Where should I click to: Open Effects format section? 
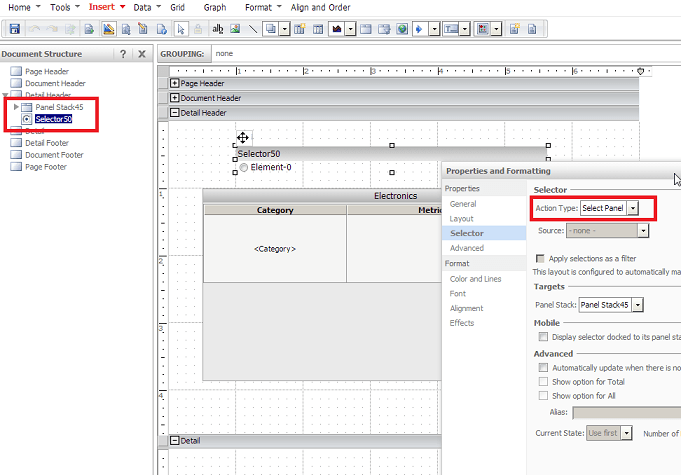462,323
